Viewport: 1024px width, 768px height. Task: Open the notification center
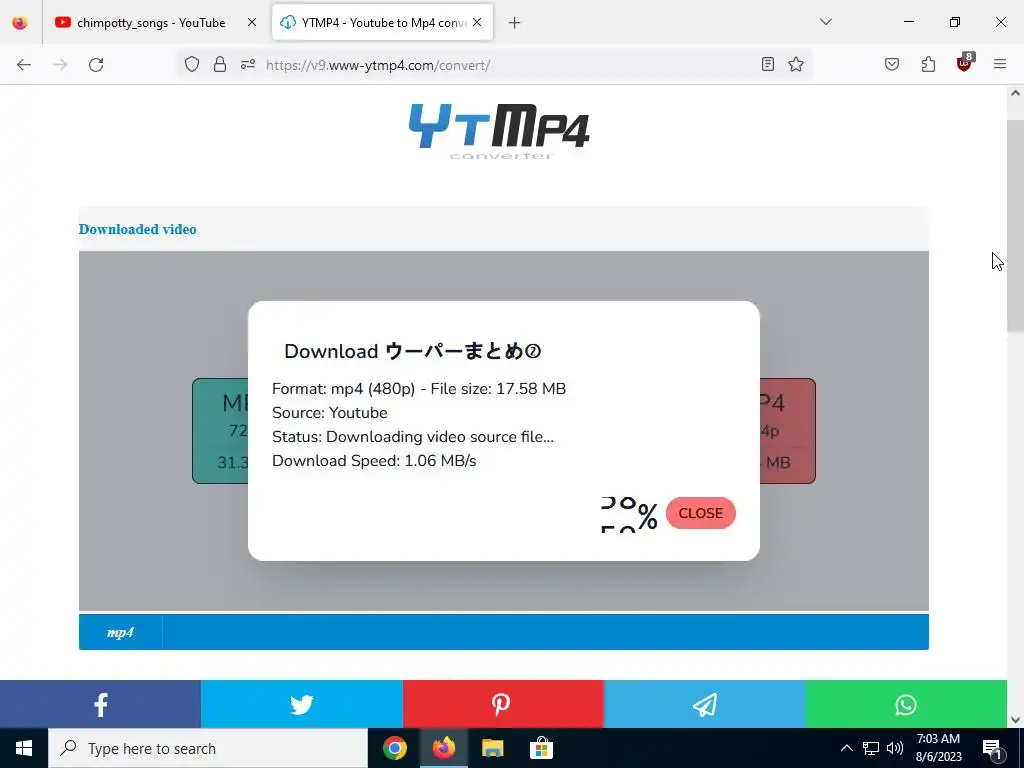992,748
